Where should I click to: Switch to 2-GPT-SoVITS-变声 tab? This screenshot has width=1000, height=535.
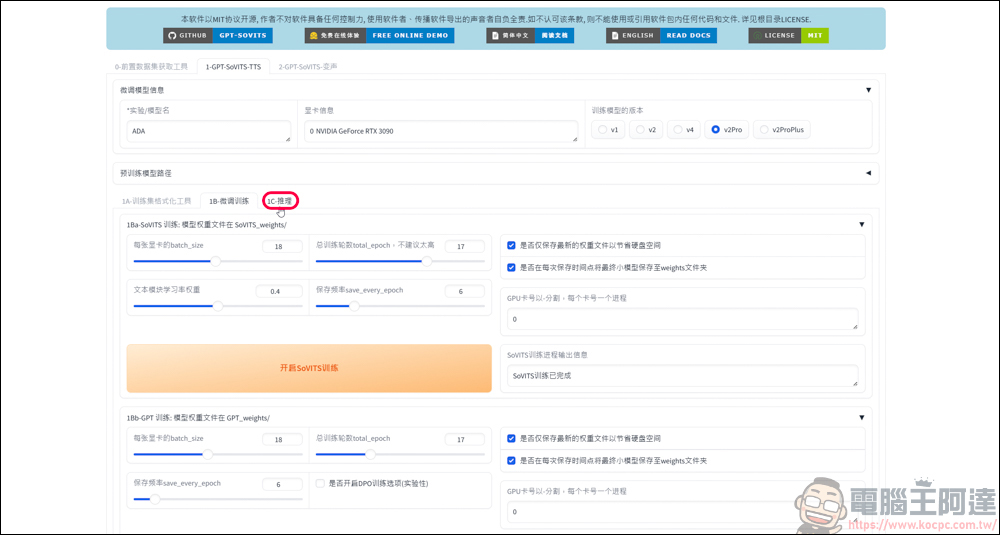click(x=308, y=66)
